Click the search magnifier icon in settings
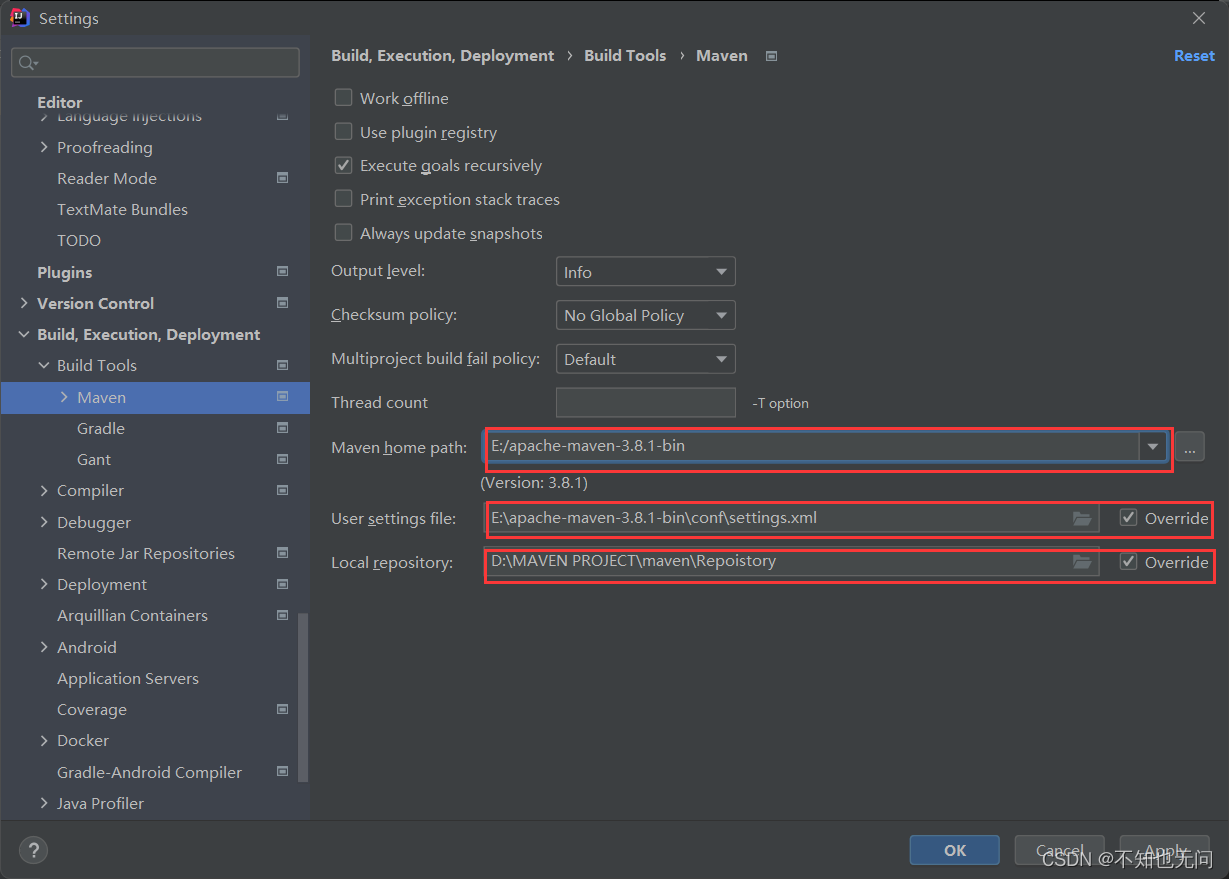The width and height of the screenshot is (1229, 879). [27, 63]
